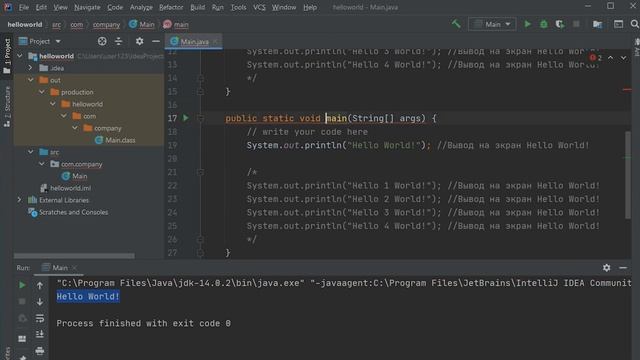This screenshot has width=640, height=360.
Task: Collapse the src folder
Action: pos(31,152)
